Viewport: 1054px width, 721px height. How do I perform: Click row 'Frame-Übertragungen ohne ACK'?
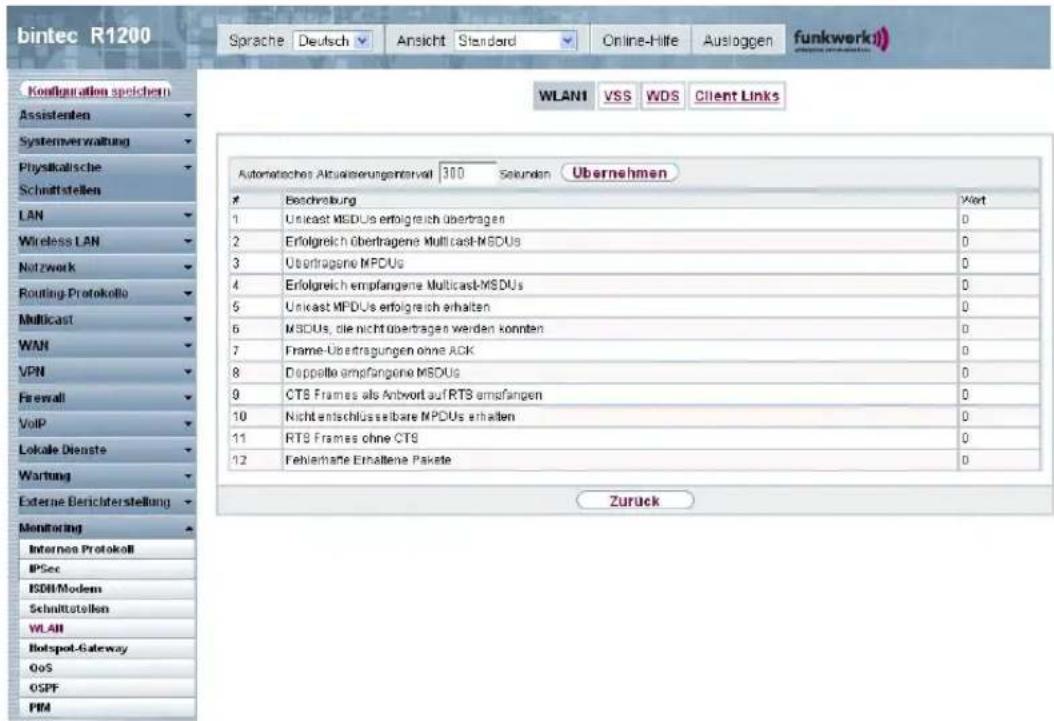pyautogui.click(x=634, y=351)
